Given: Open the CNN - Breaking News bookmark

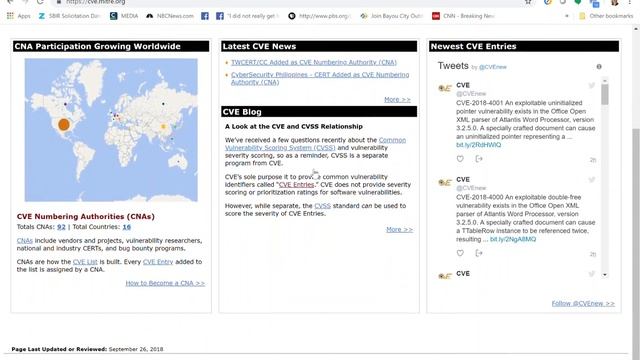Looking at the screenshot, I should pos(464,16).
